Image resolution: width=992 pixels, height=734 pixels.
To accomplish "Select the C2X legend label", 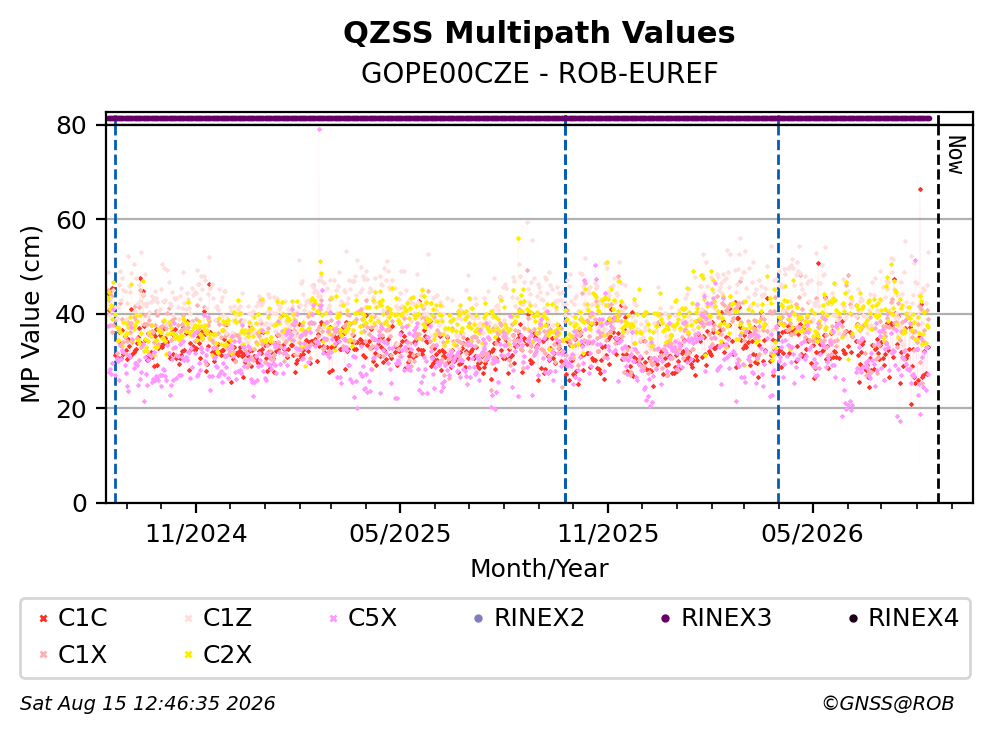I will 227,654.
